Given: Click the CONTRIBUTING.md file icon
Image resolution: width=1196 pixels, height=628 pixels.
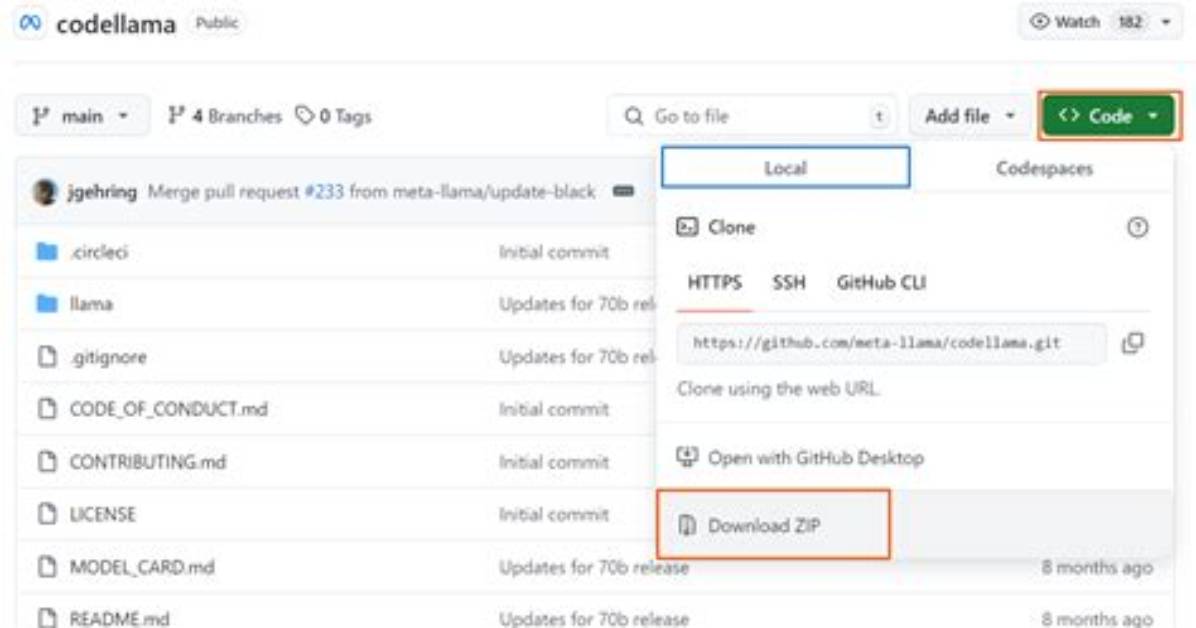Looking at the screenshot, I should coord(47,462).
